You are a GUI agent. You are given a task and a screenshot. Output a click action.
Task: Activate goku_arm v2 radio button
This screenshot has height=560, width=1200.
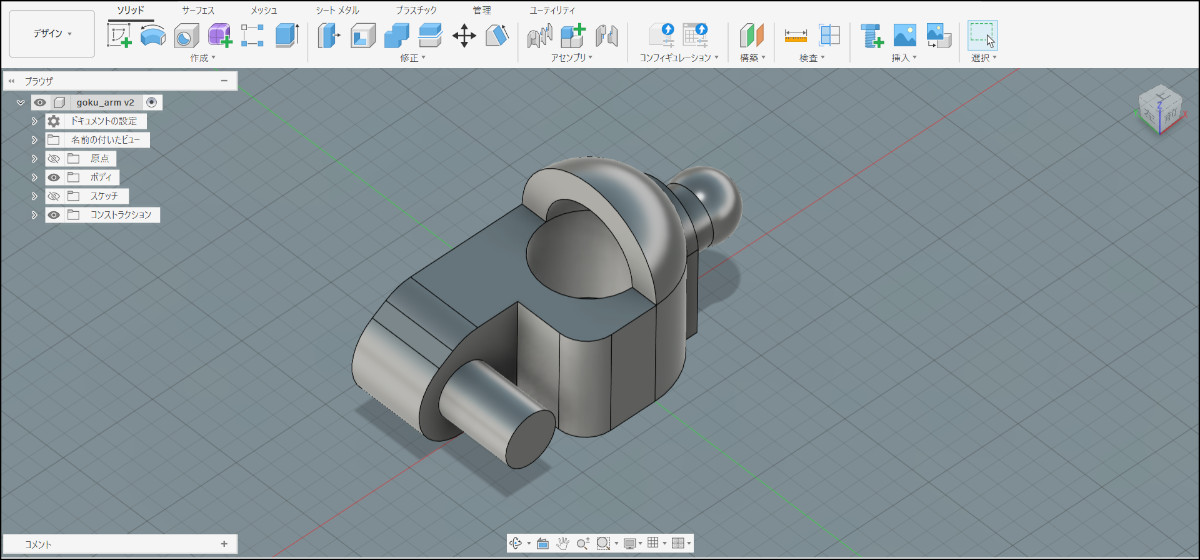(x=151, y=102)
